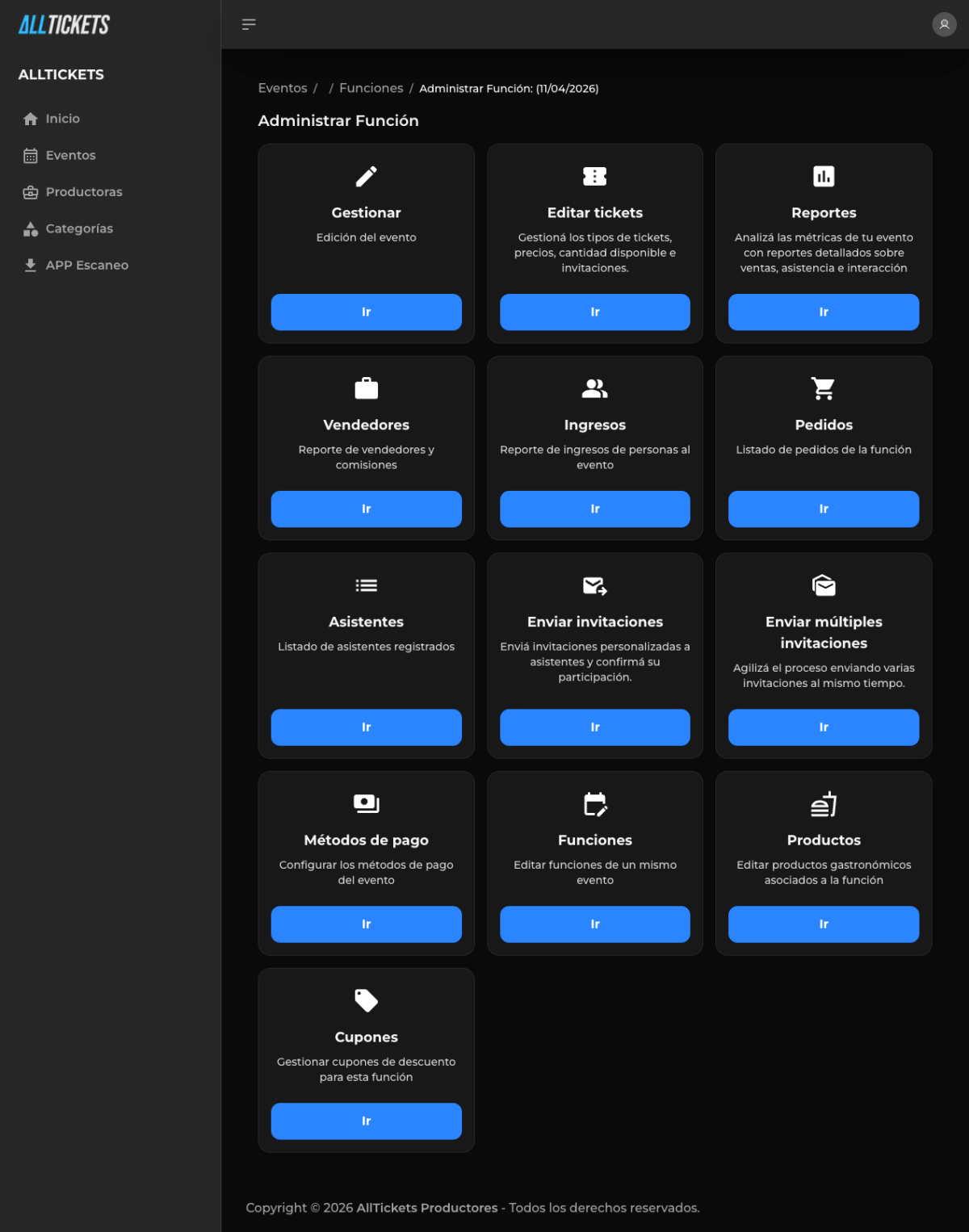Click the Reportes chart icon
The image size is (969, 1232).
(x=823, y=176)
